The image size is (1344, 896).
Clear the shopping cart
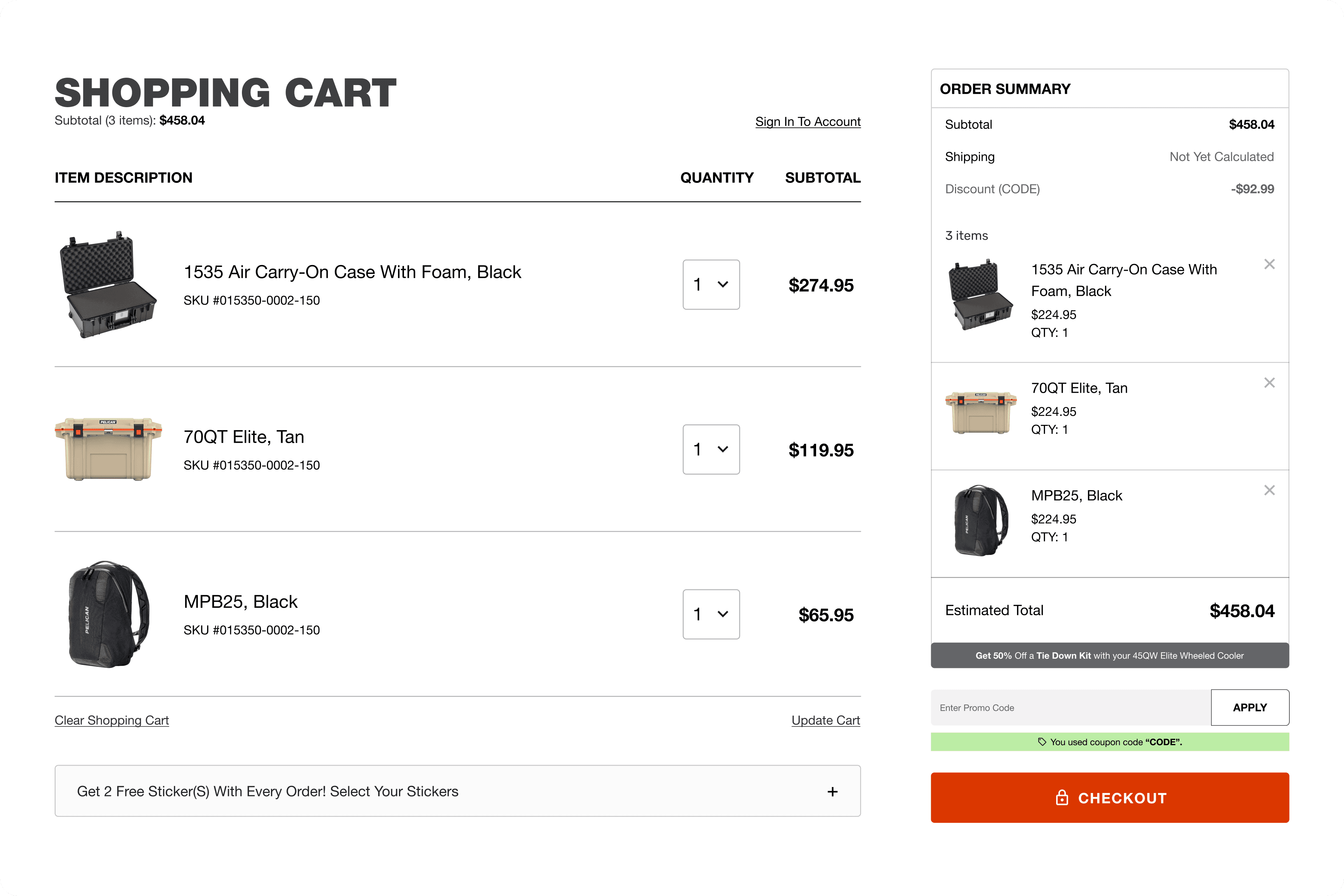pos(112,720)
